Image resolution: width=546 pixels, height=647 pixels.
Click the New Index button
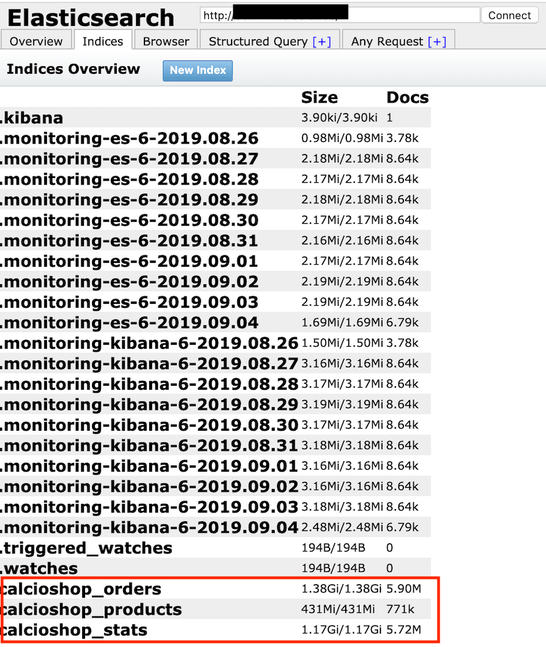point(198,71)
